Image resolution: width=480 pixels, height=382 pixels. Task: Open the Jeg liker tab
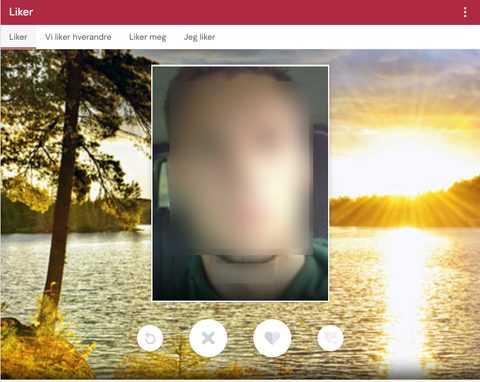(x=199, y=37)
